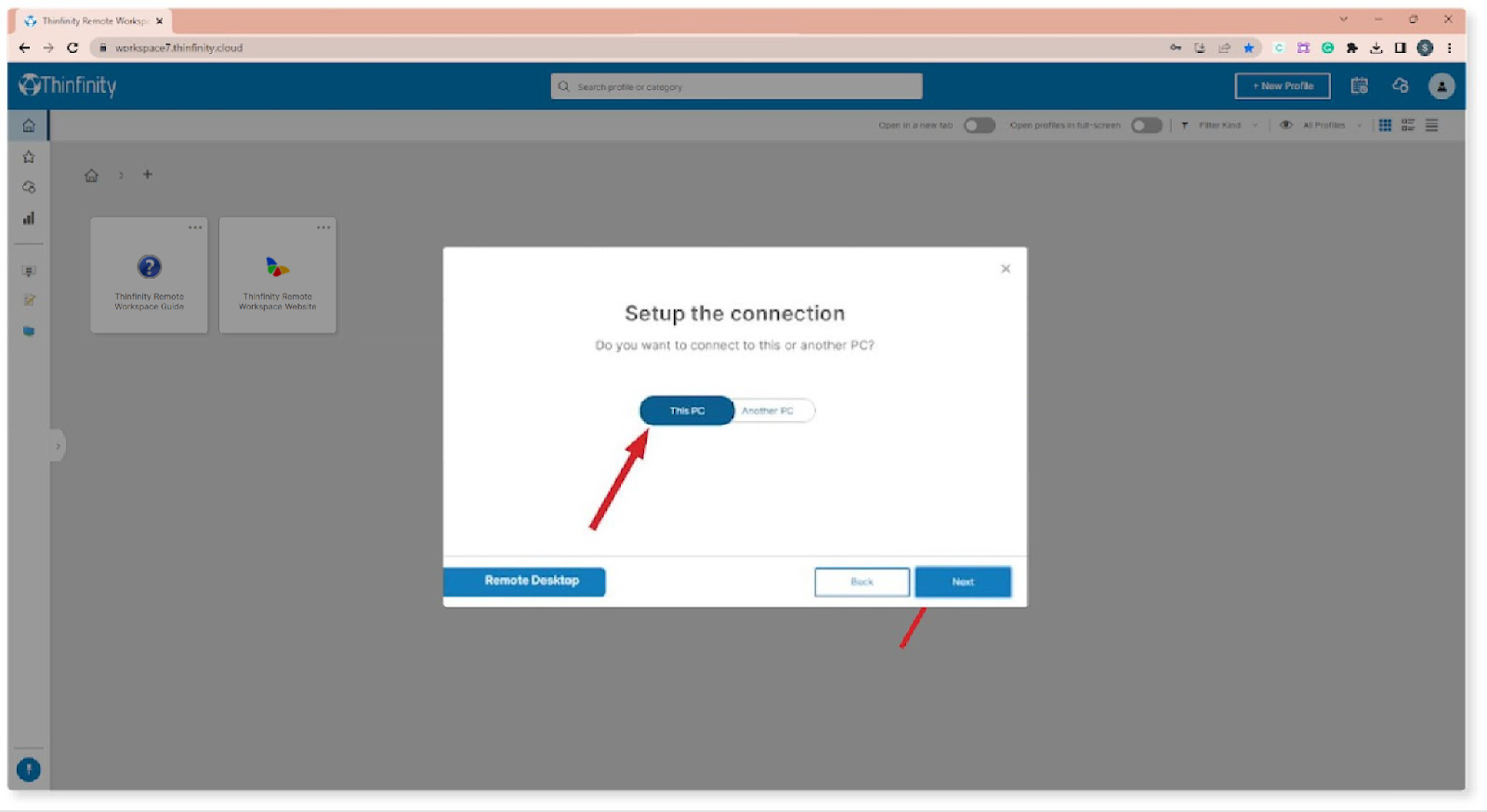Screen dimensions: 1487x812
Task: Click the + New Profile button
Action: pyautogui.click(x=1283, y=85)
